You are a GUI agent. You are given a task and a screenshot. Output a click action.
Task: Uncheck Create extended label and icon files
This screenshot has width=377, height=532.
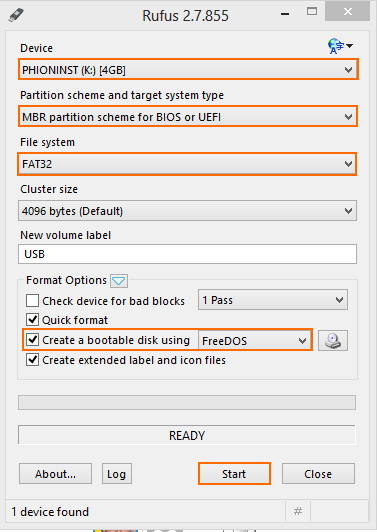click(x=32, y=360)
